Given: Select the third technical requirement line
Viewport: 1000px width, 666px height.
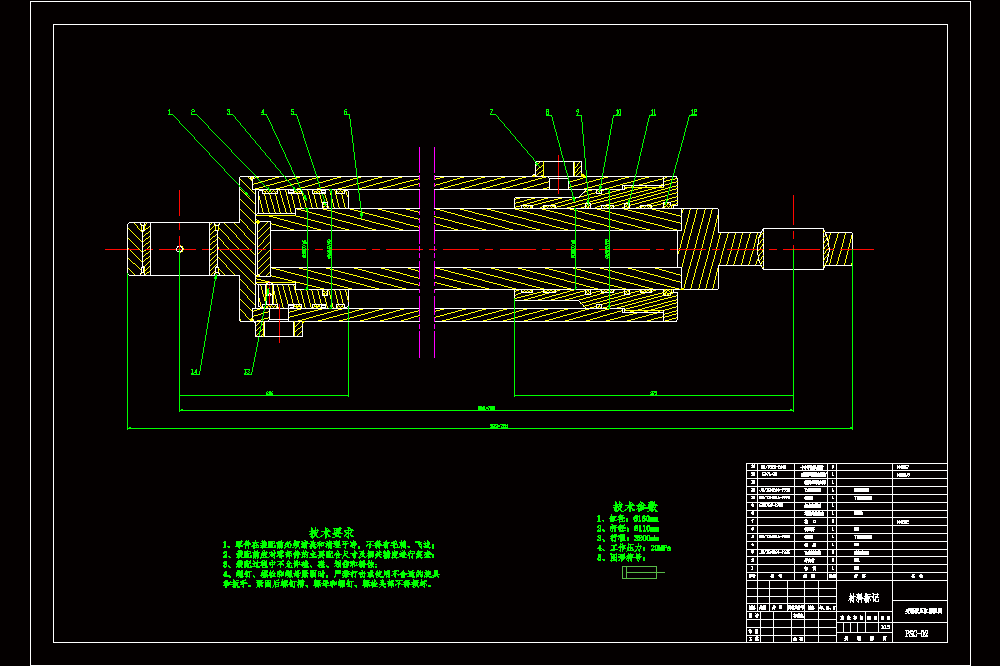Looking at the screenshot, I should point(300,565).
